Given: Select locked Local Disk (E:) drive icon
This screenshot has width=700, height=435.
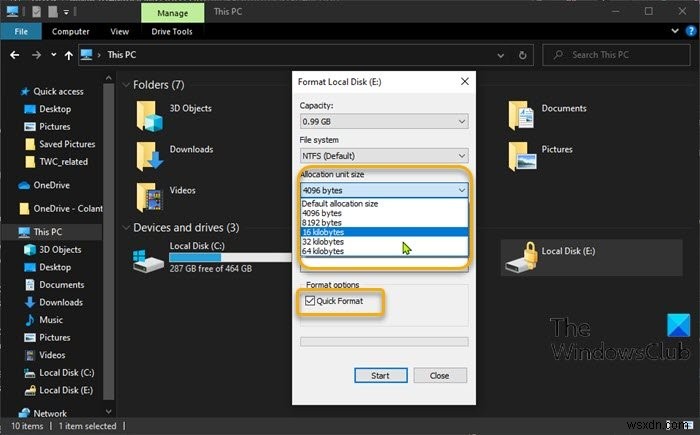Looking at the screenshot, I should (521, 257).
